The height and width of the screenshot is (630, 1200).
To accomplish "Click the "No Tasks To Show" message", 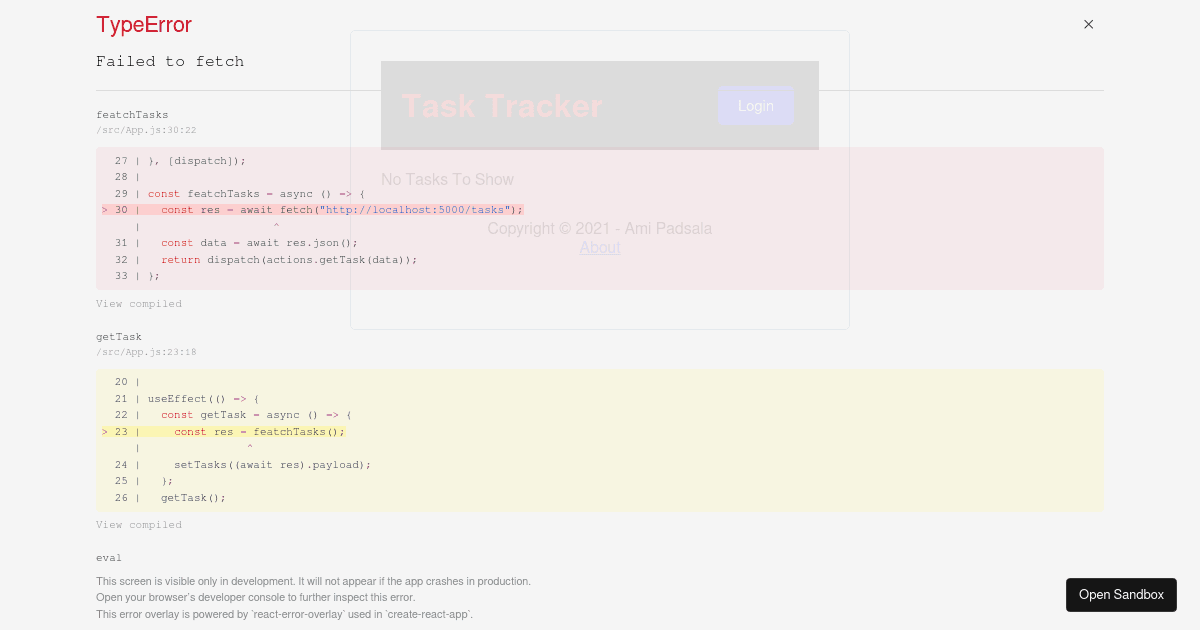I will pyautogui.click(x=447, y=179).
